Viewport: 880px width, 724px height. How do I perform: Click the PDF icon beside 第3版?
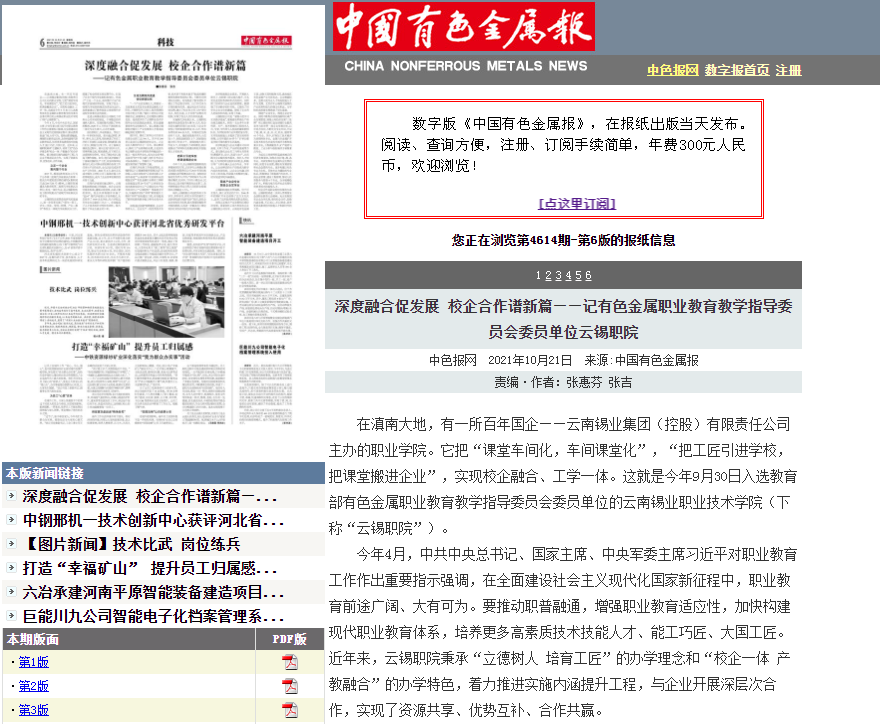[290, 710]
